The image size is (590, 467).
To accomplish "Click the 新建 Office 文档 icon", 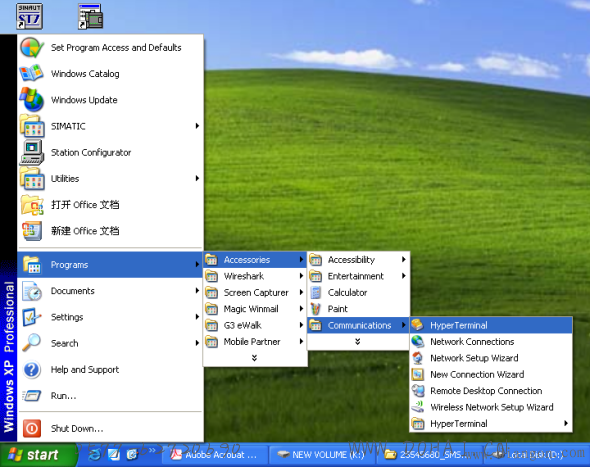I will 32,231.
